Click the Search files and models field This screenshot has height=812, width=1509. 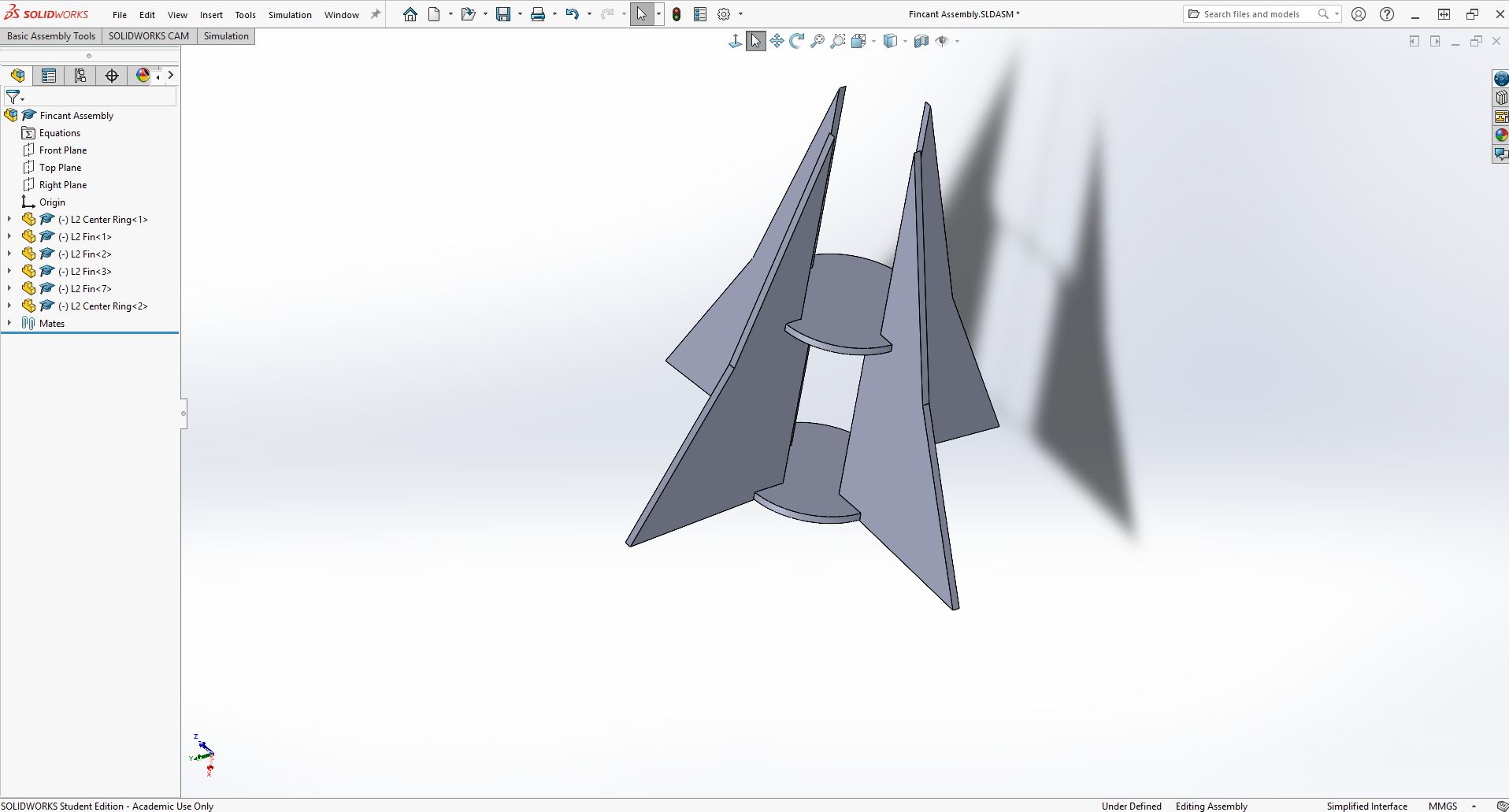coord(1251,14)
